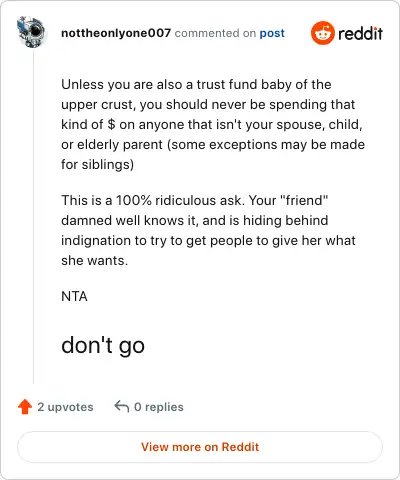The image size is (400, 480).
Task: Collapse the comment via the vertical thread line
Action: click(x=33, y=217)
